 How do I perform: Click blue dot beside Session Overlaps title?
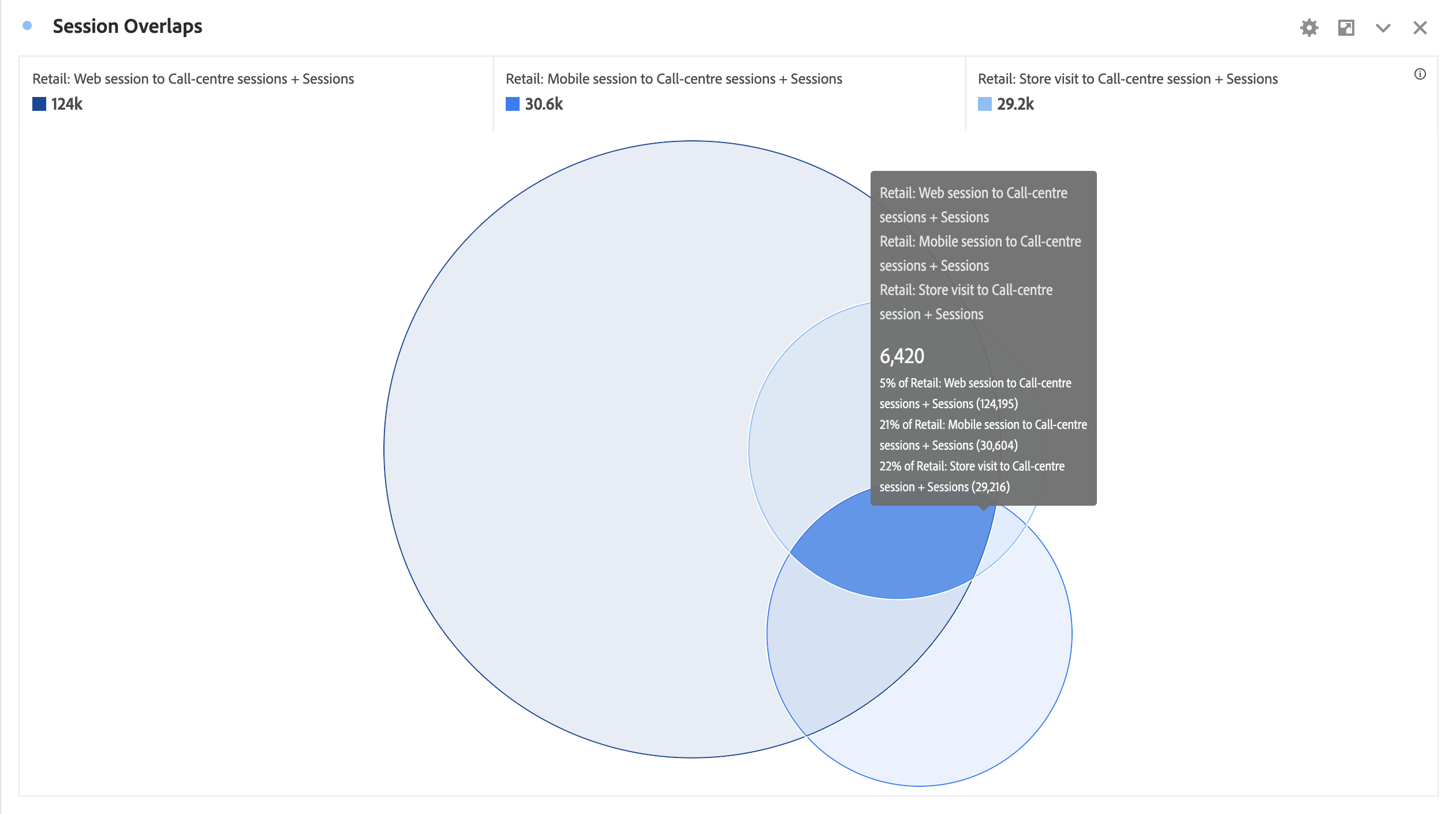coord(27,25)
